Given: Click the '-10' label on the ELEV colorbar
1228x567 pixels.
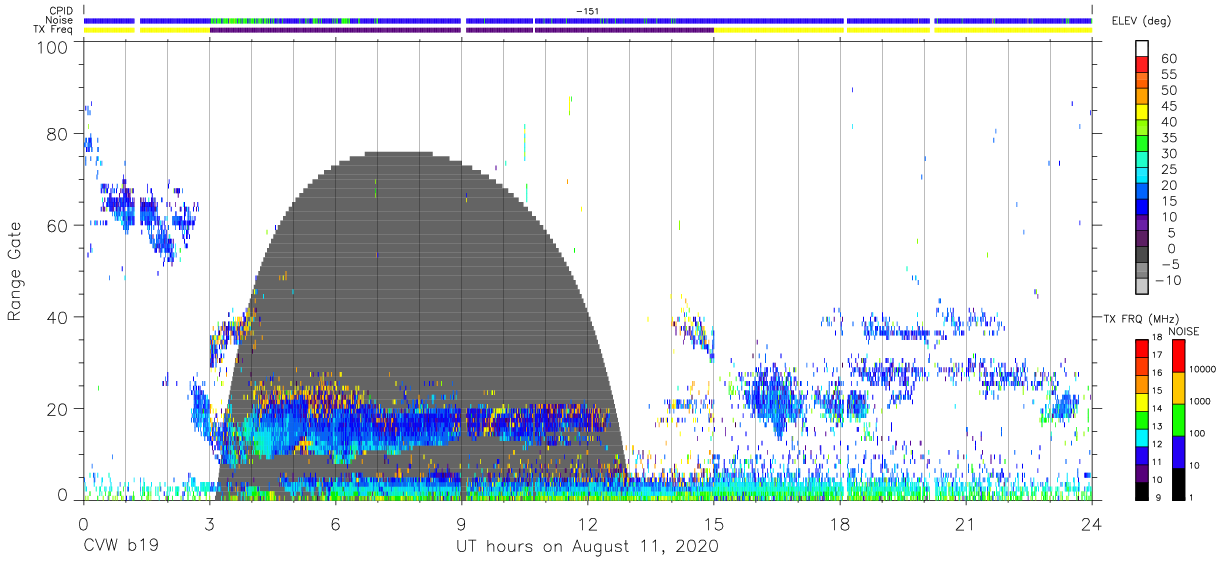Looking at the screenshot, I should tap(1168, 281).
